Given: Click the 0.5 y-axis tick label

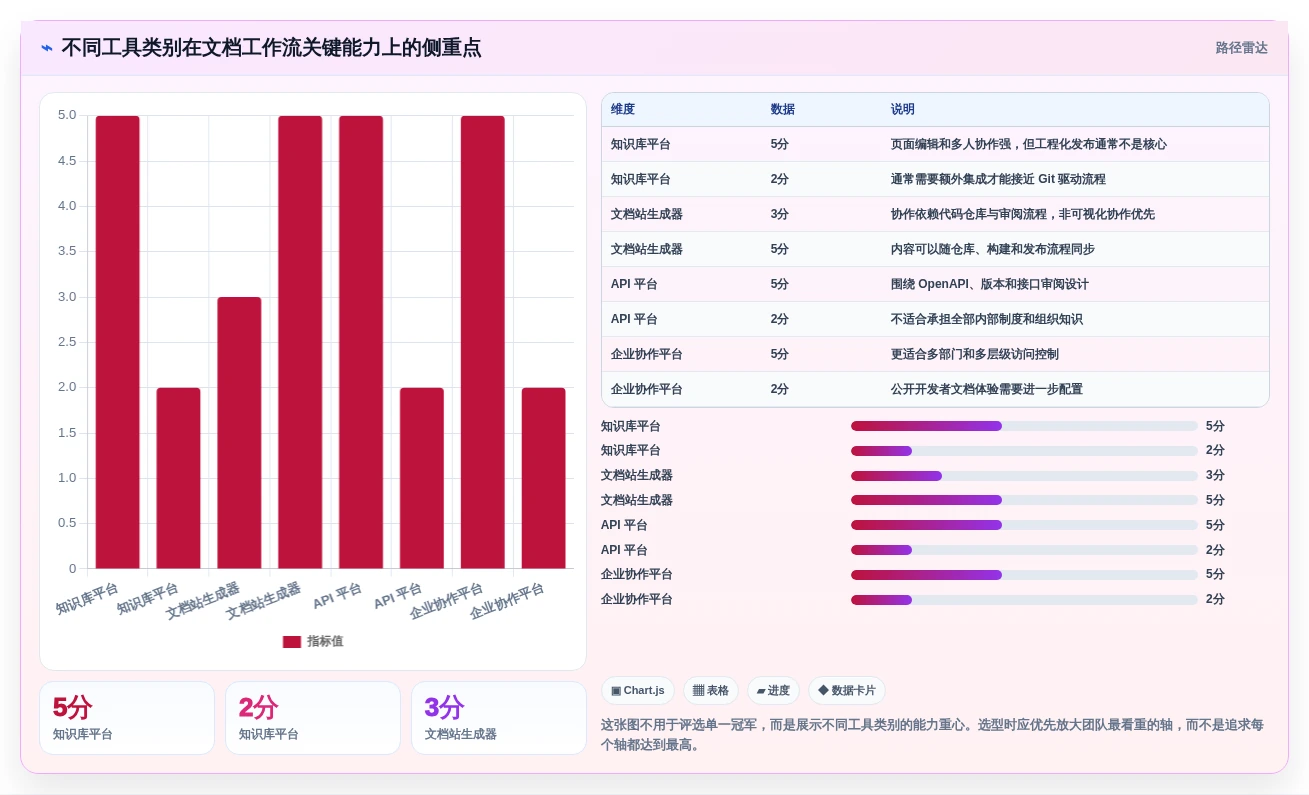Looking at the screenshot, I should 67,523.
